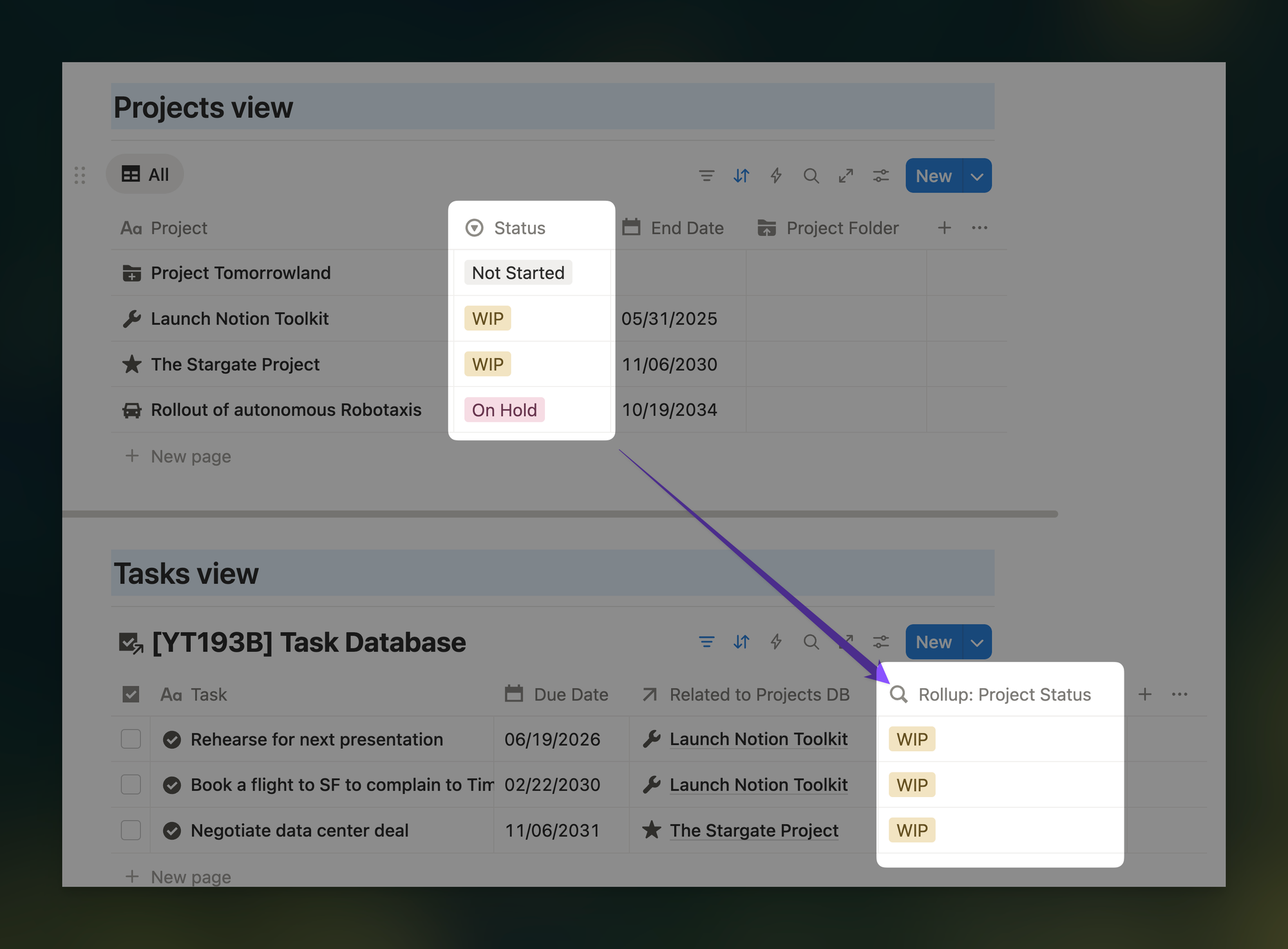
Task: Open automations lightning icon in Projects view
Action: tap(776, 176)
